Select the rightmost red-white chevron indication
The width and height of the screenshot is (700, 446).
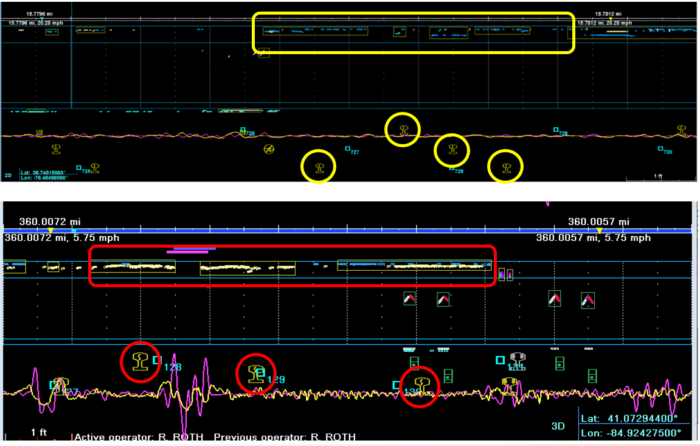[588, 300]
